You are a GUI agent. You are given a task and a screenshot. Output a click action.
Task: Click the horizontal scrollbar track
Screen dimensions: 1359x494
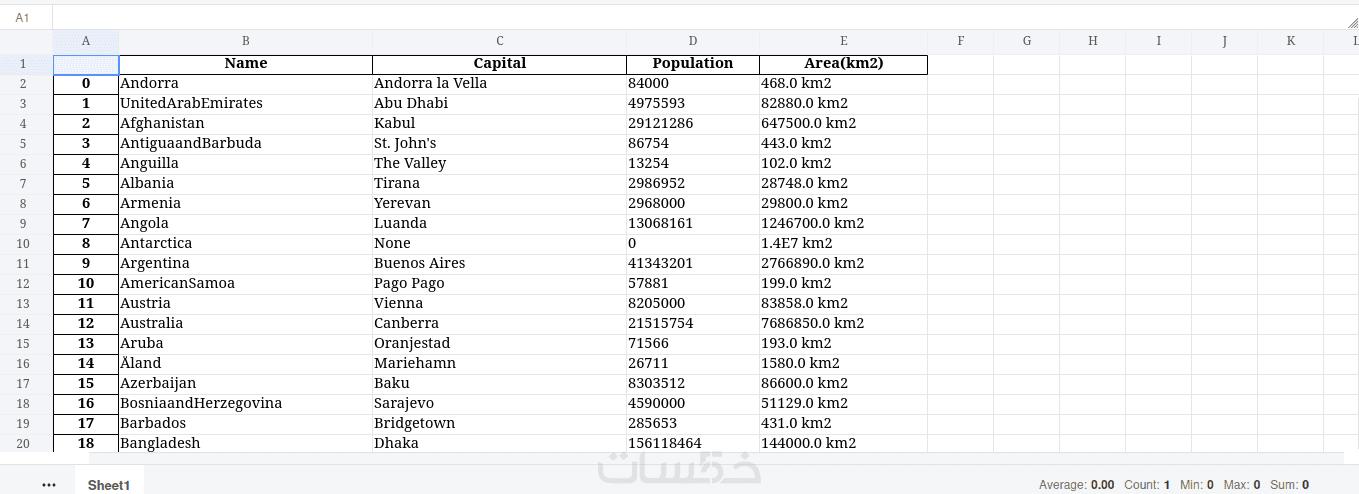[700, 458]
